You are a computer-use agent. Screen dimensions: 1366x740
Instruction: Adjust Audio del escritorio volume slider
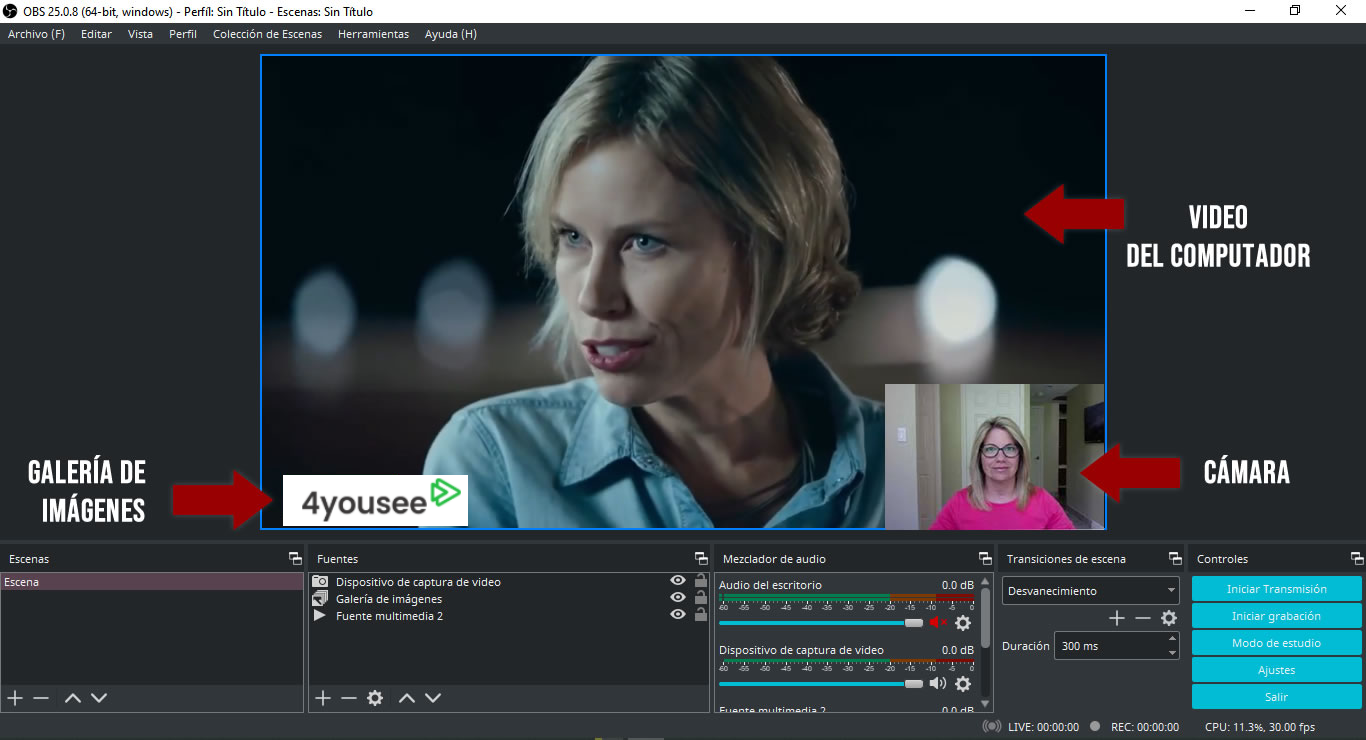(x=821, y=623)
